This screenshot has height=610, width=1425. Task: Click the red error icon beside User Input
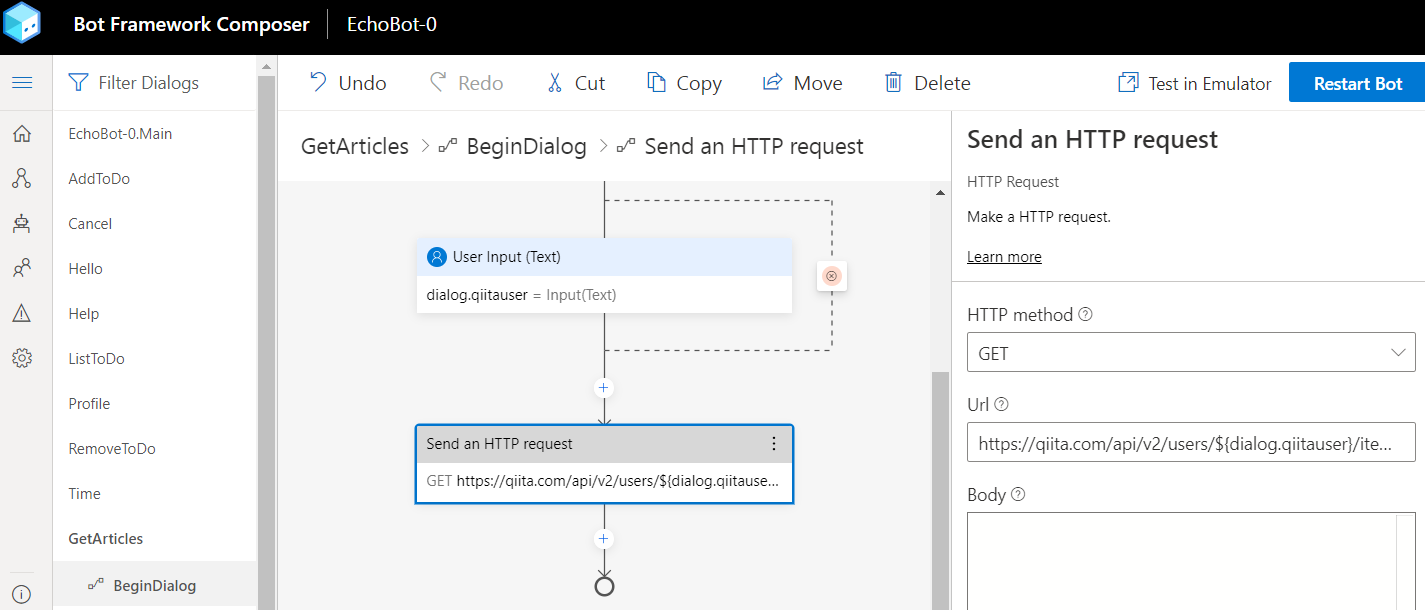(831, 276)
